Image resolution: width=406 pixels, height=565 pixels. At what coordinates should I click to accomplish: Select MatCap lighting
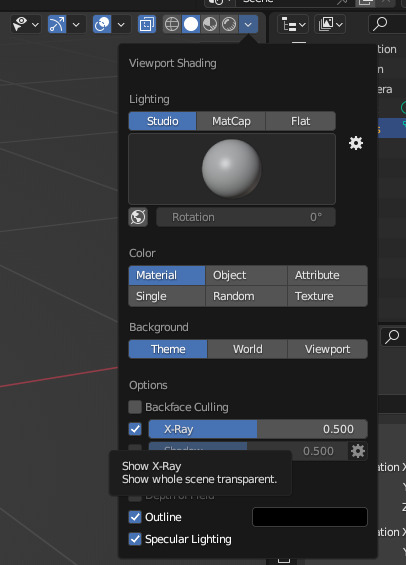231,121
